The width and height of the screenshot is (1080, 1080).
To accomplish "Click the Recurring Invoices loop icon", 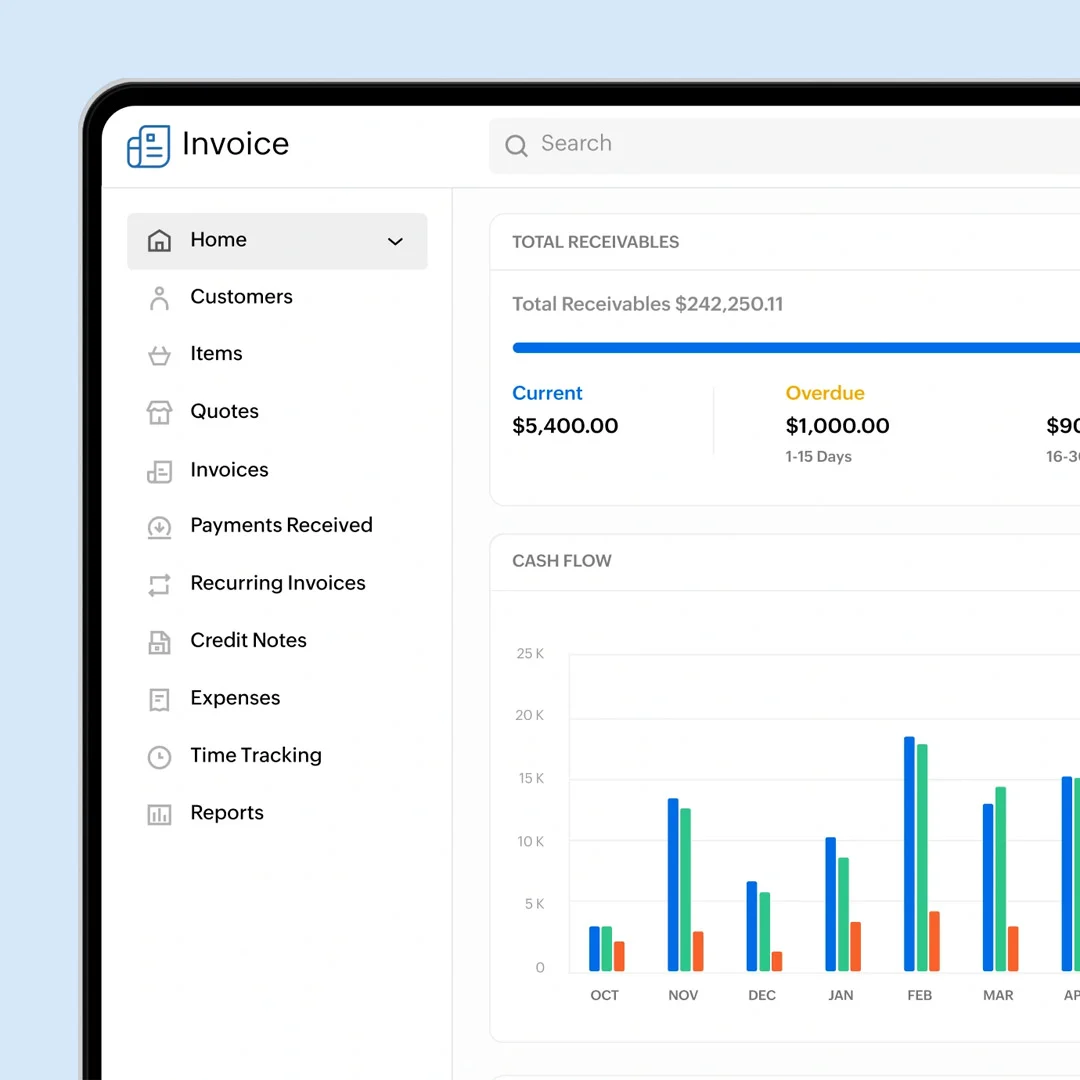I will point(160,583).
